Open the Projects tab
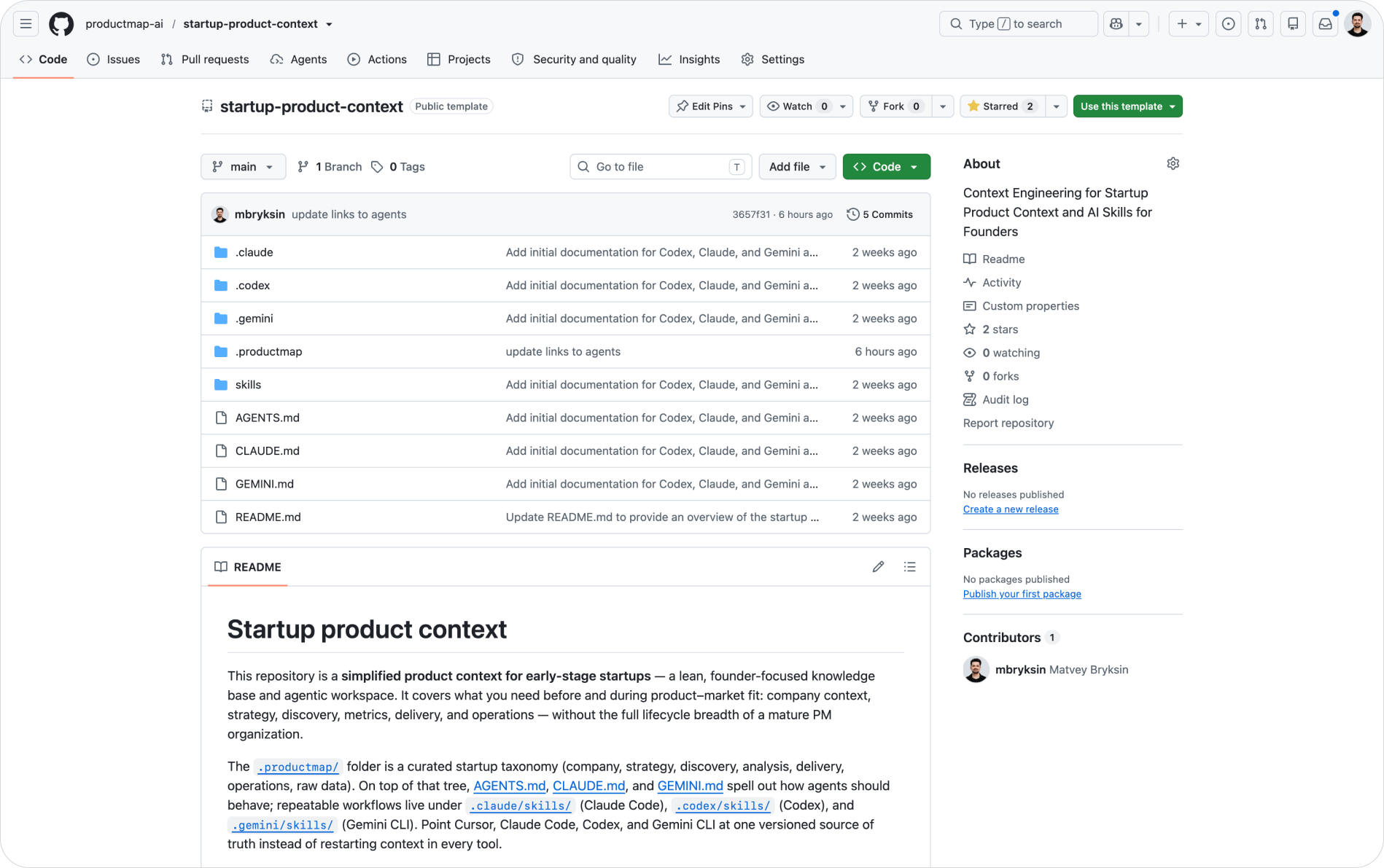This screenshot has height=868, width=1384. pyautogui.click(x=459, y=59)
